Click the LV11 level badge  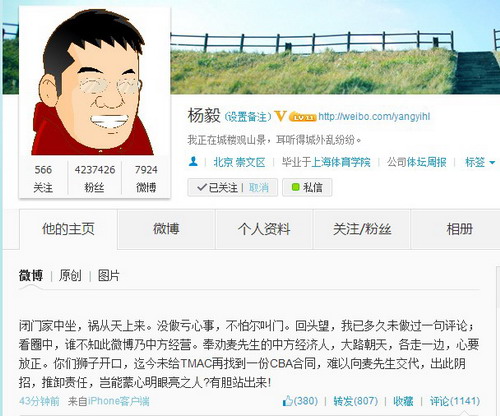(x=302, y=117)
